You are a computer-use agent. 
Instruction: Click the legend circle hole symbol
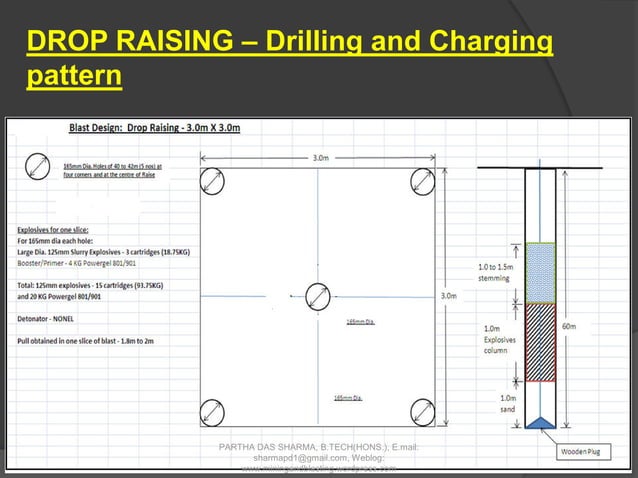point(37,166)
